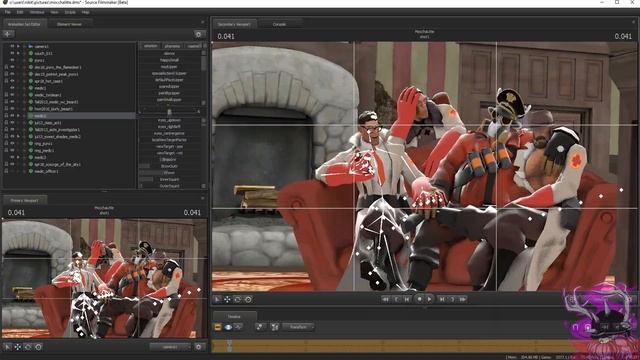The height and width of the screenshot is (360, 640).
Task: Toggle visibility eye of medic2
Action: (12, 116)
